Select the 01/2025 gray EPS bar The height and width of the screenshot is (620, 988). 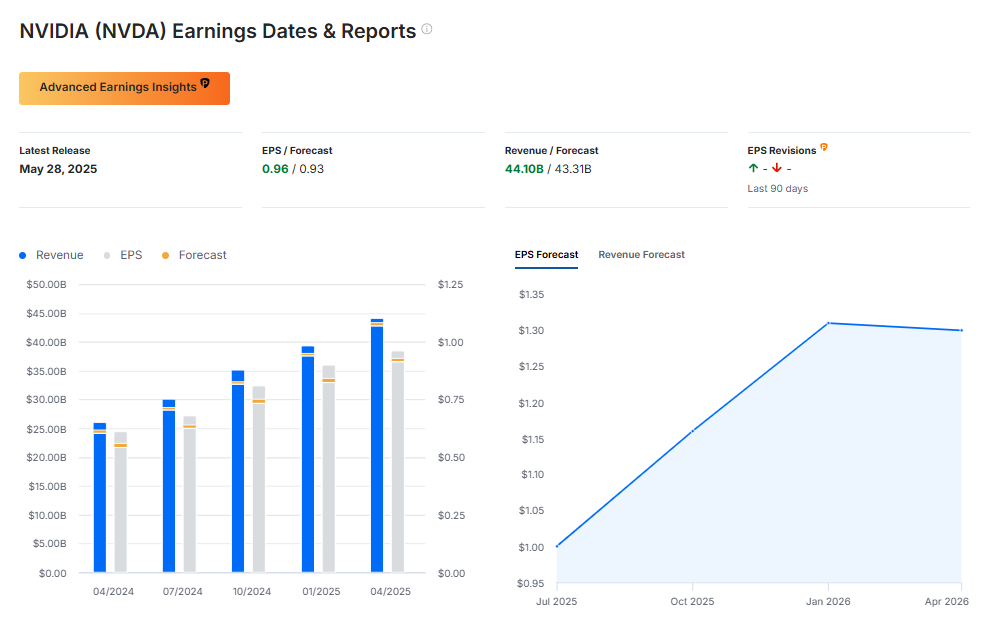coord(329,469)
